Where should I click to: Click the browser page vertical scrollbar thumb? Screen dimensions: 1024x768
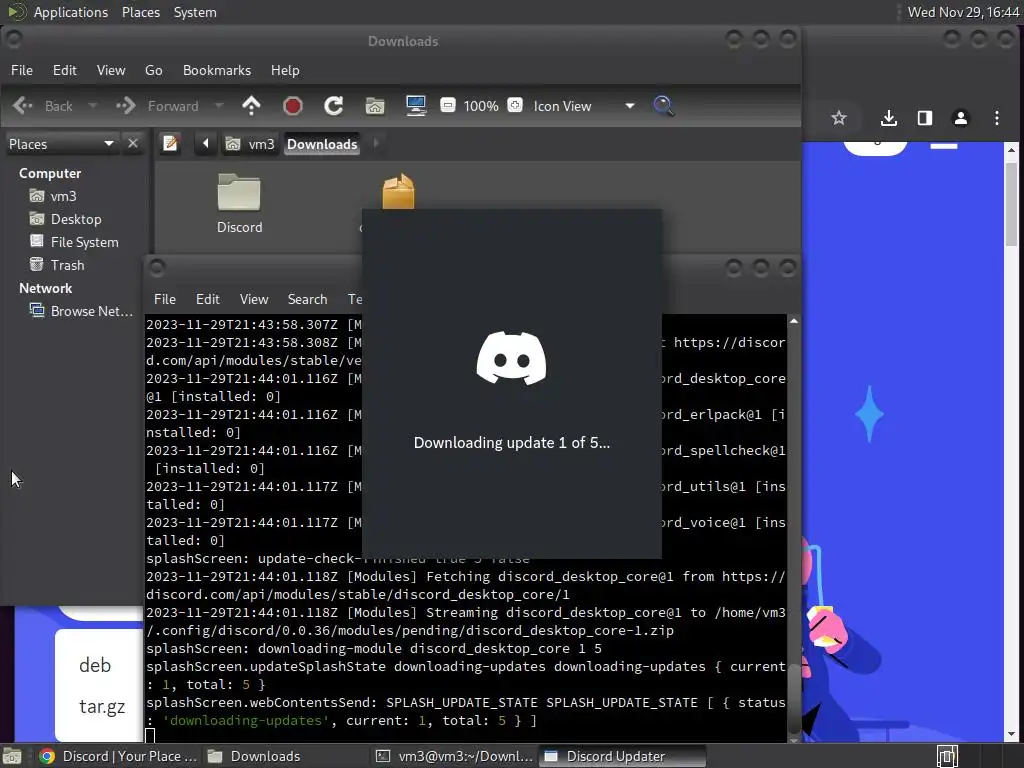1012,204
